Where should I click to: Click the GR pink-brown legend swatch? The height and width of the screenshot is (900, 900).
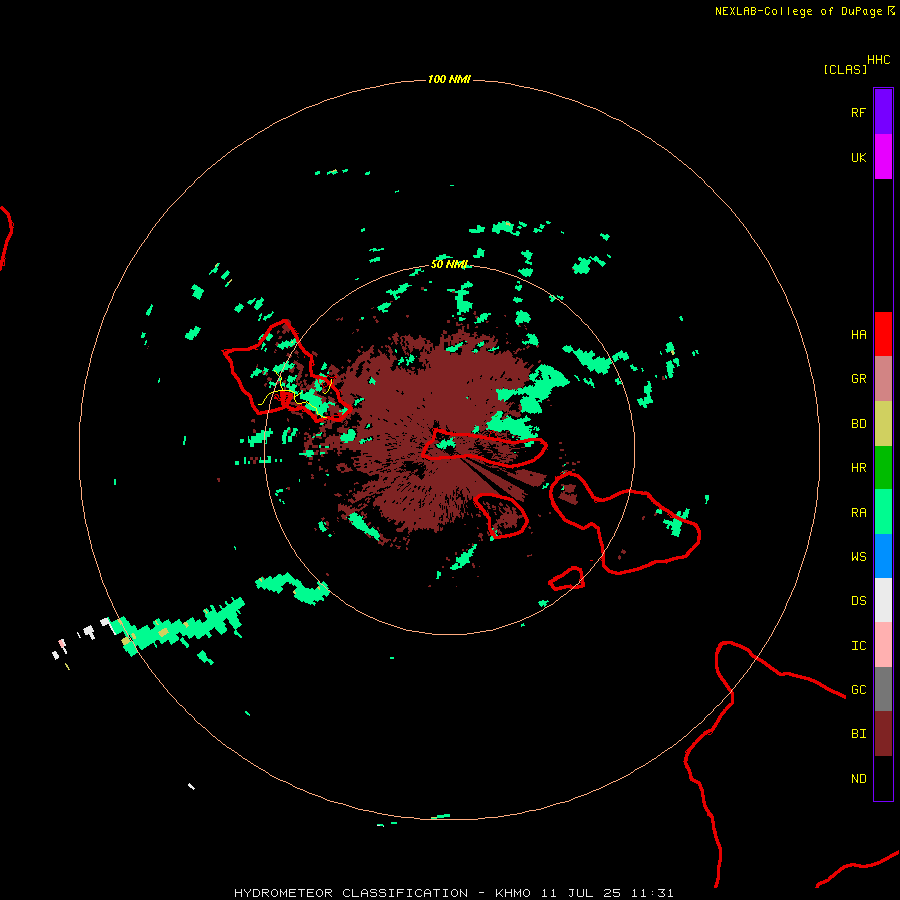[x=883, y=379]
